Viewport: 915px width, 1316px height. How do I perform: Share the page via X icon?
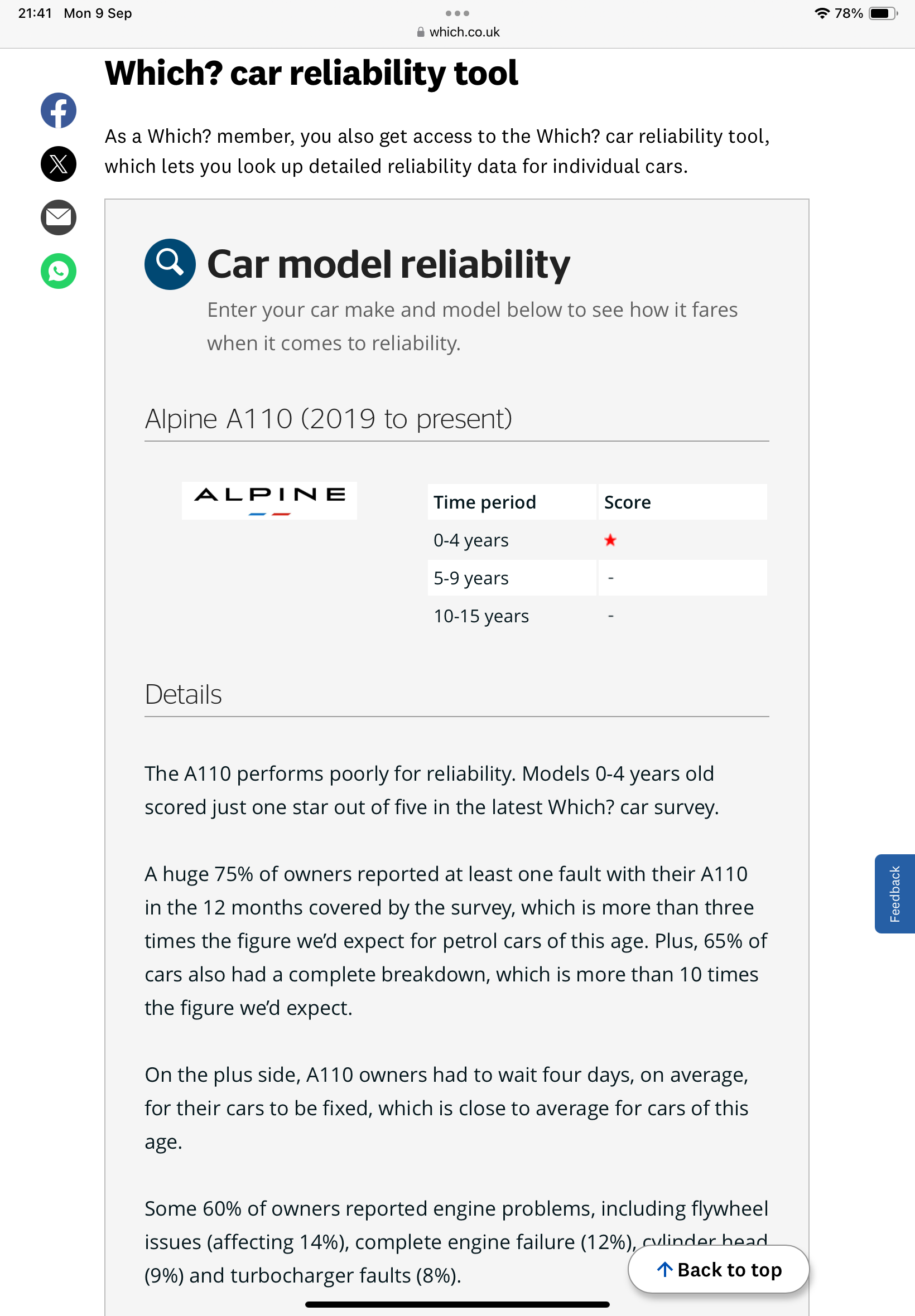[x=59, y=164]
